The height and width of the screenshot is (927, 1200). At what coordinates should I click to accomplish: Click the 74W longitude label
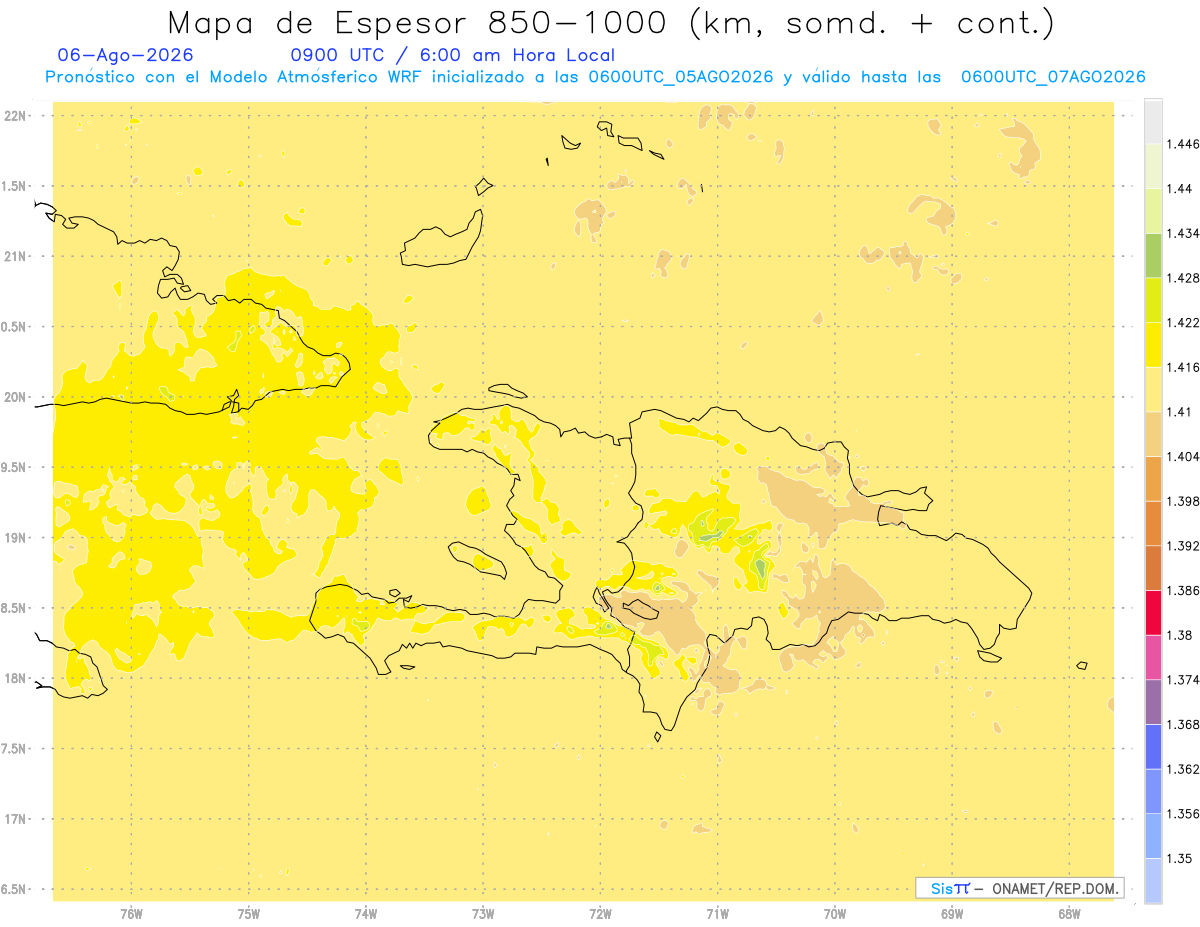tap(366, 914)
